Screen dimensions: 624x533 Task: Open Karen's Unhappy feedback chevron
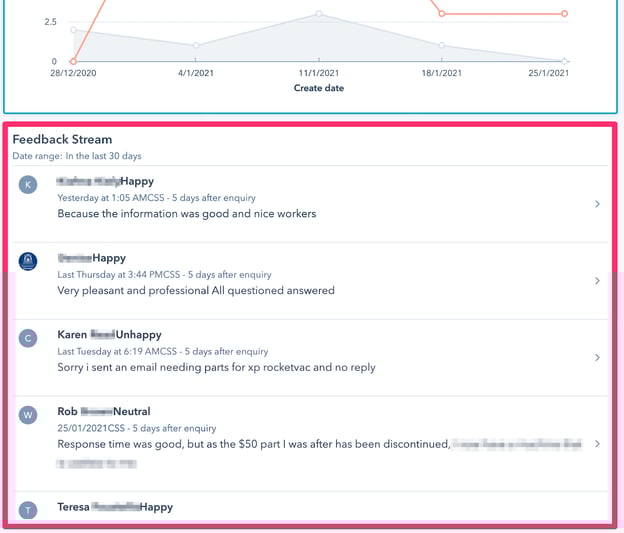pyautogui.click(x=597, y=357)
